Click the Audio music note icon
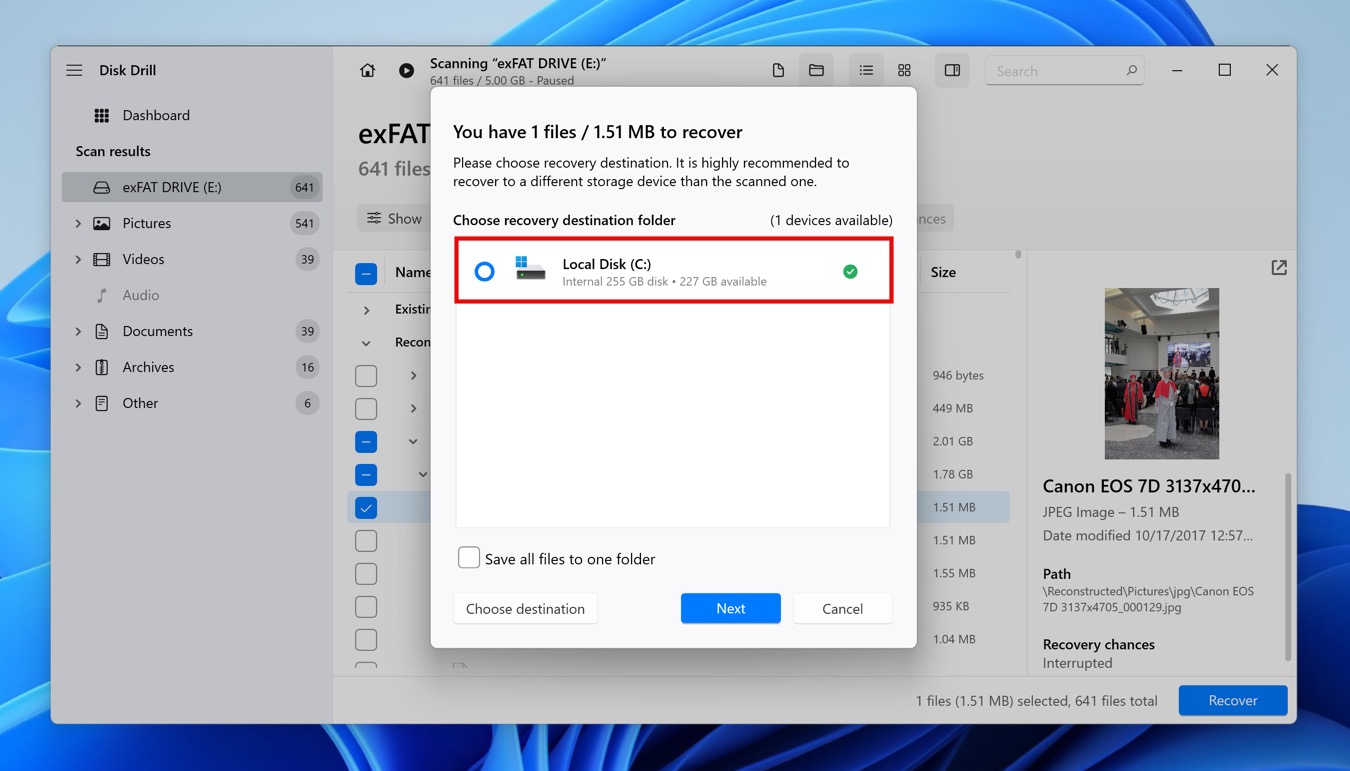1350x771 pixels. pos(102,296)
